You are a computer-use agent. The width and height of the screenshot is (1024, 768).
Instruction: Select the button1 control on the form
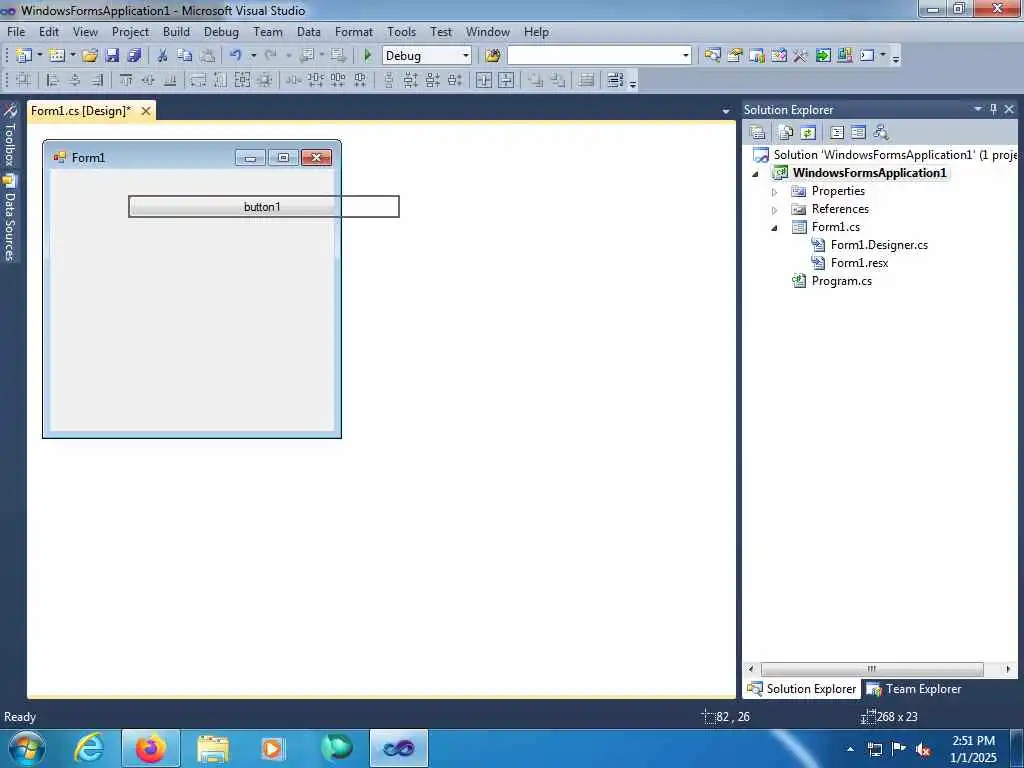tap(263, 206)
